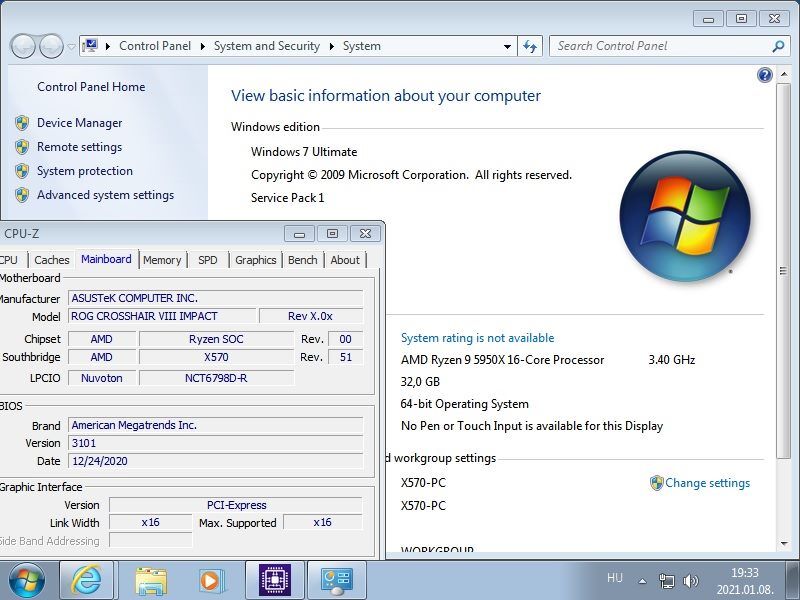Screen dimensions: 800x600
Task: Click shield icon beside Change settings
Action: coord(656,483)
